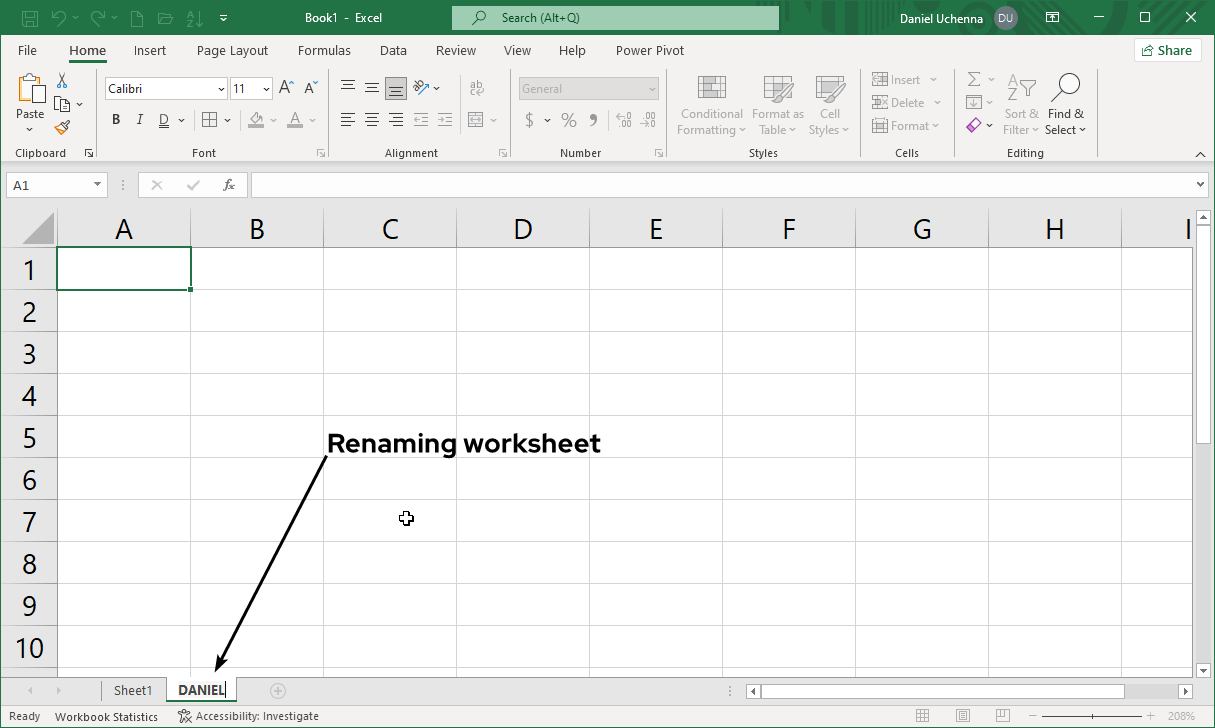The width and height of the screenshot is (1215, 728).
Task: Toggle underline on the selected cell
Action: point(162,119)
